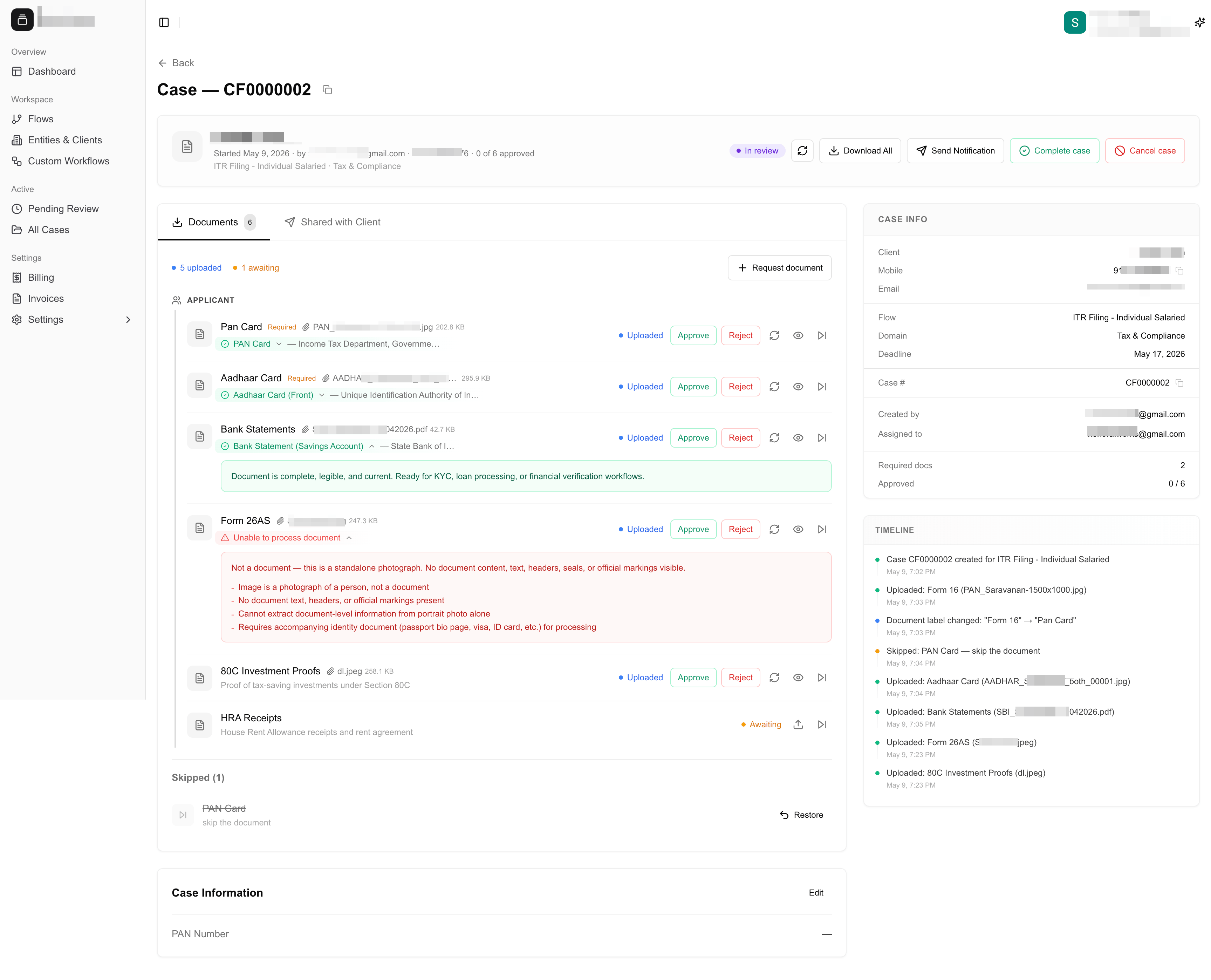1211x980 pixels.
Task: Copy Case # CF0000002 in Case Info
Action: tap(1179, 383)
